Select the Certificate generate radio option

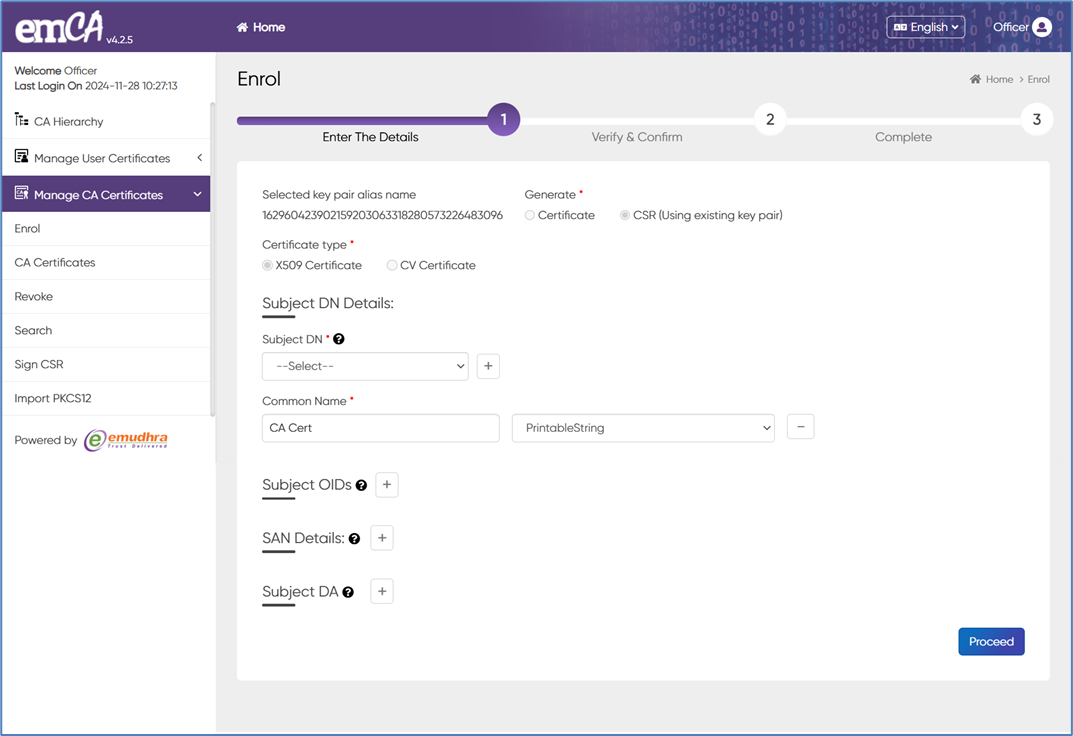[530, 215]
